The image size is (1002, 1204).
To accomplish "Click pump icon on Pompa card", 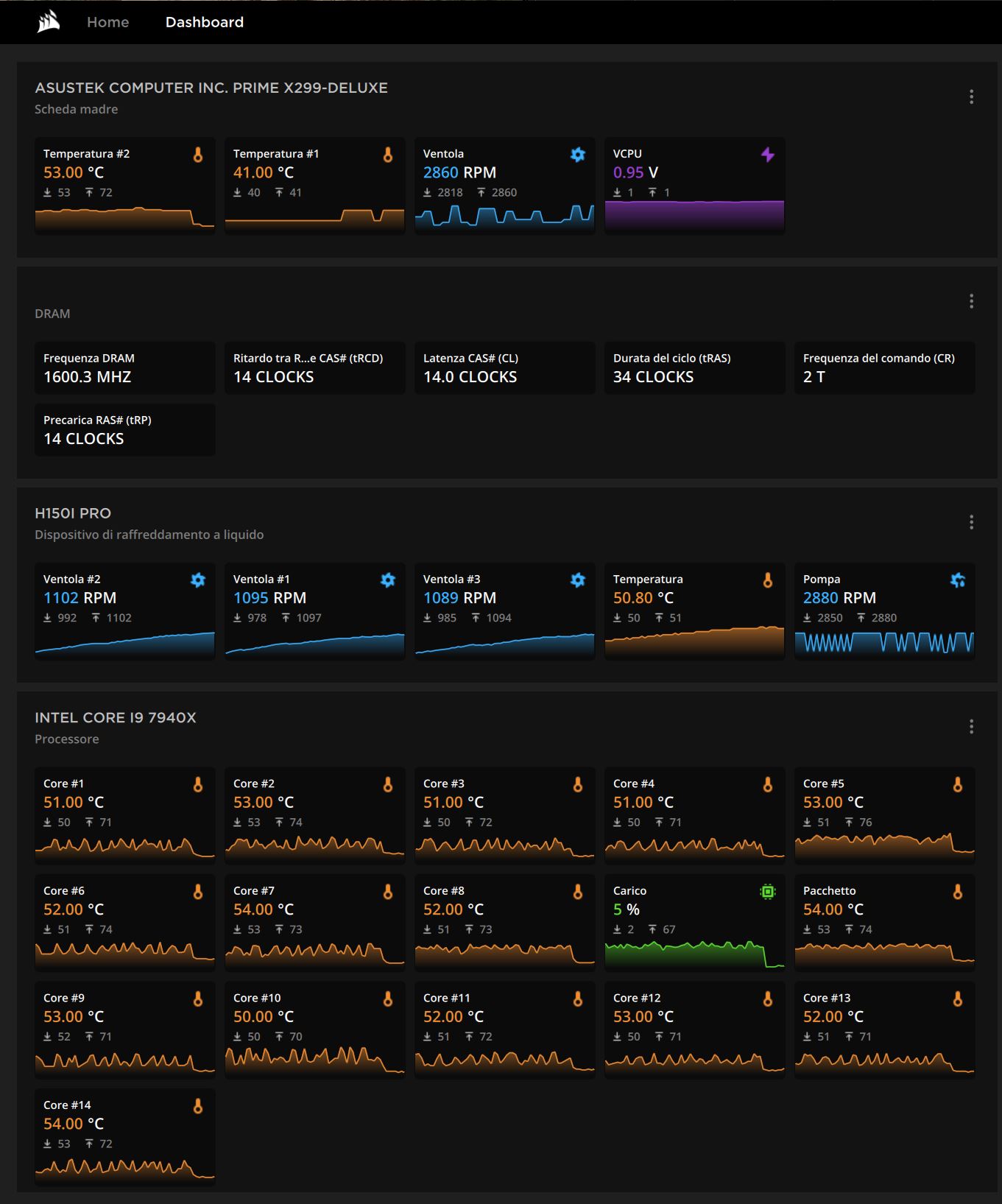I will (957, 580).
